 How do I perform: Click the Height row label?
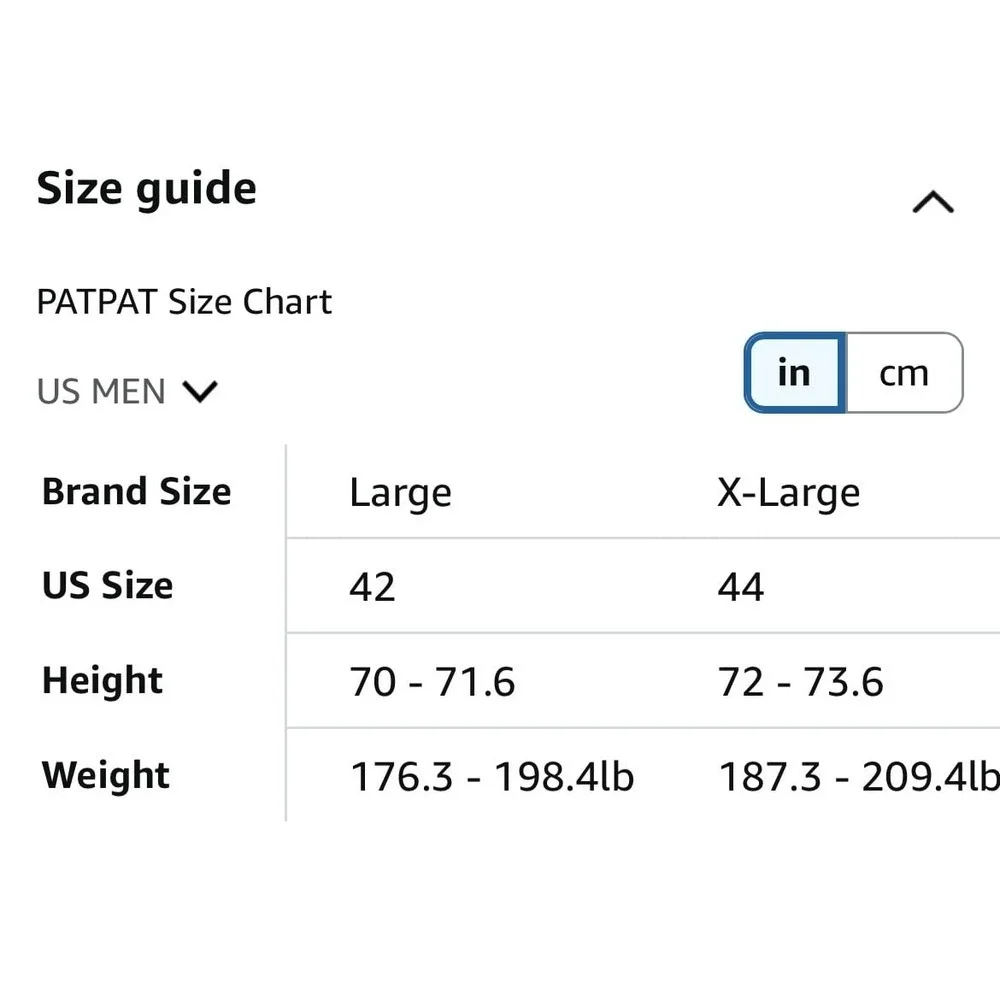point(102,680)
